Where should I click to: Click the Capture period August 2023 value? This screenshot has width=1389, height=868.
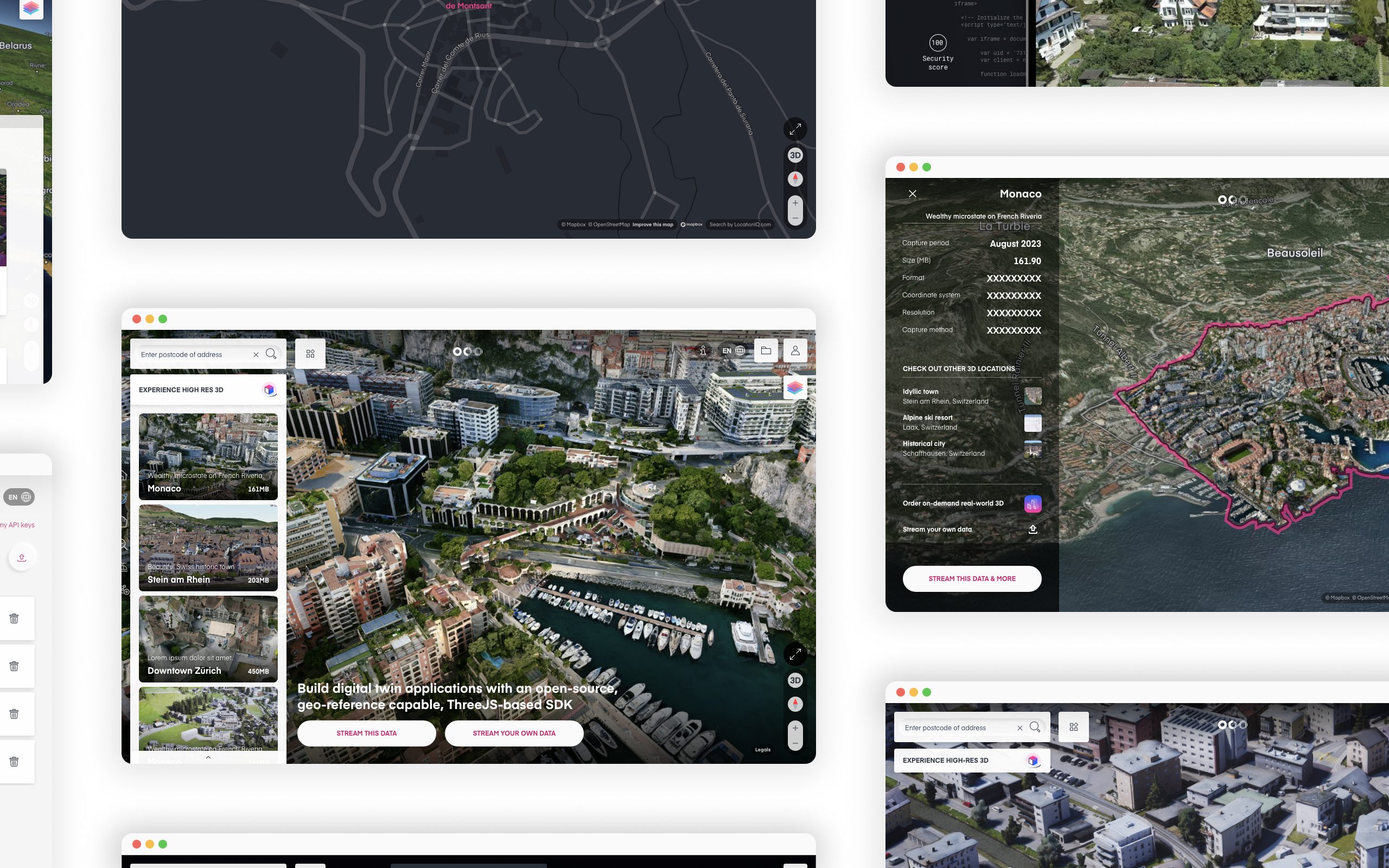pos(1015,244)
